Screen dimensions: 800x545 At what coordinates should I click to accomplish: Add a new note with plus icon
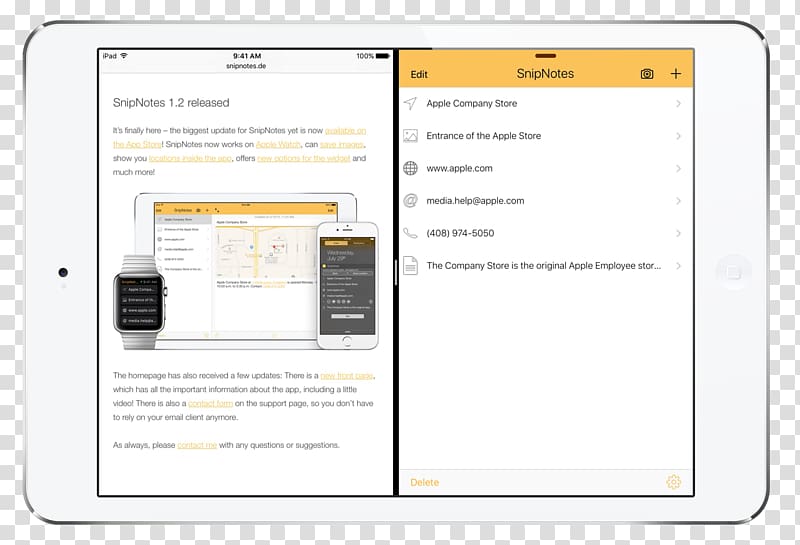click(x=676, y=73)
